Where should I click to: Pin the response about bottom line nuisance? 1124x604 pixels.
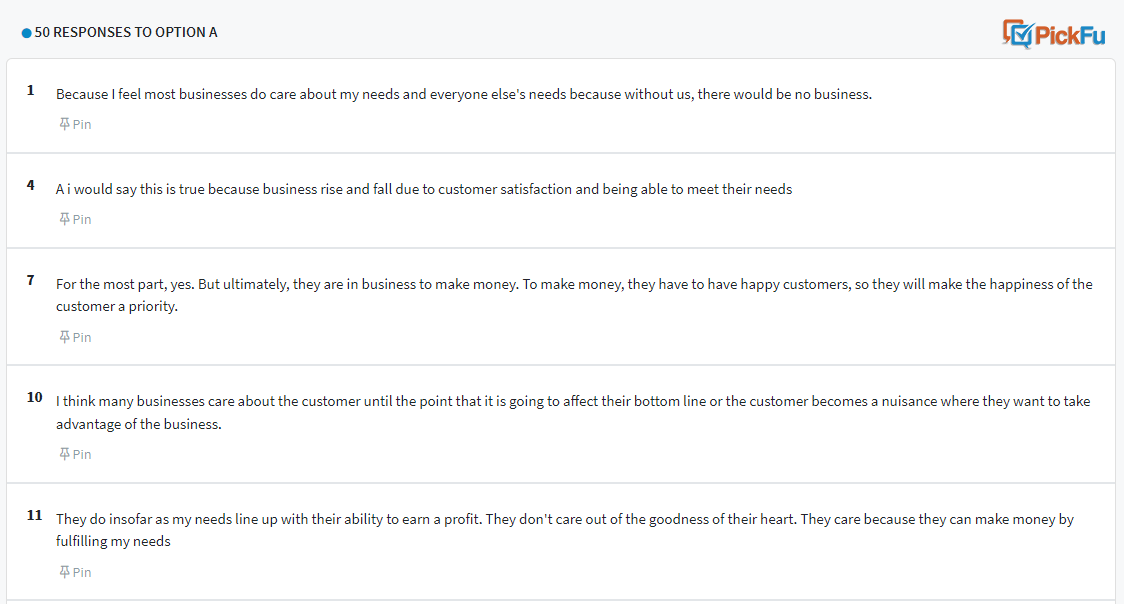pyautogui.click(x=75, y=454)
